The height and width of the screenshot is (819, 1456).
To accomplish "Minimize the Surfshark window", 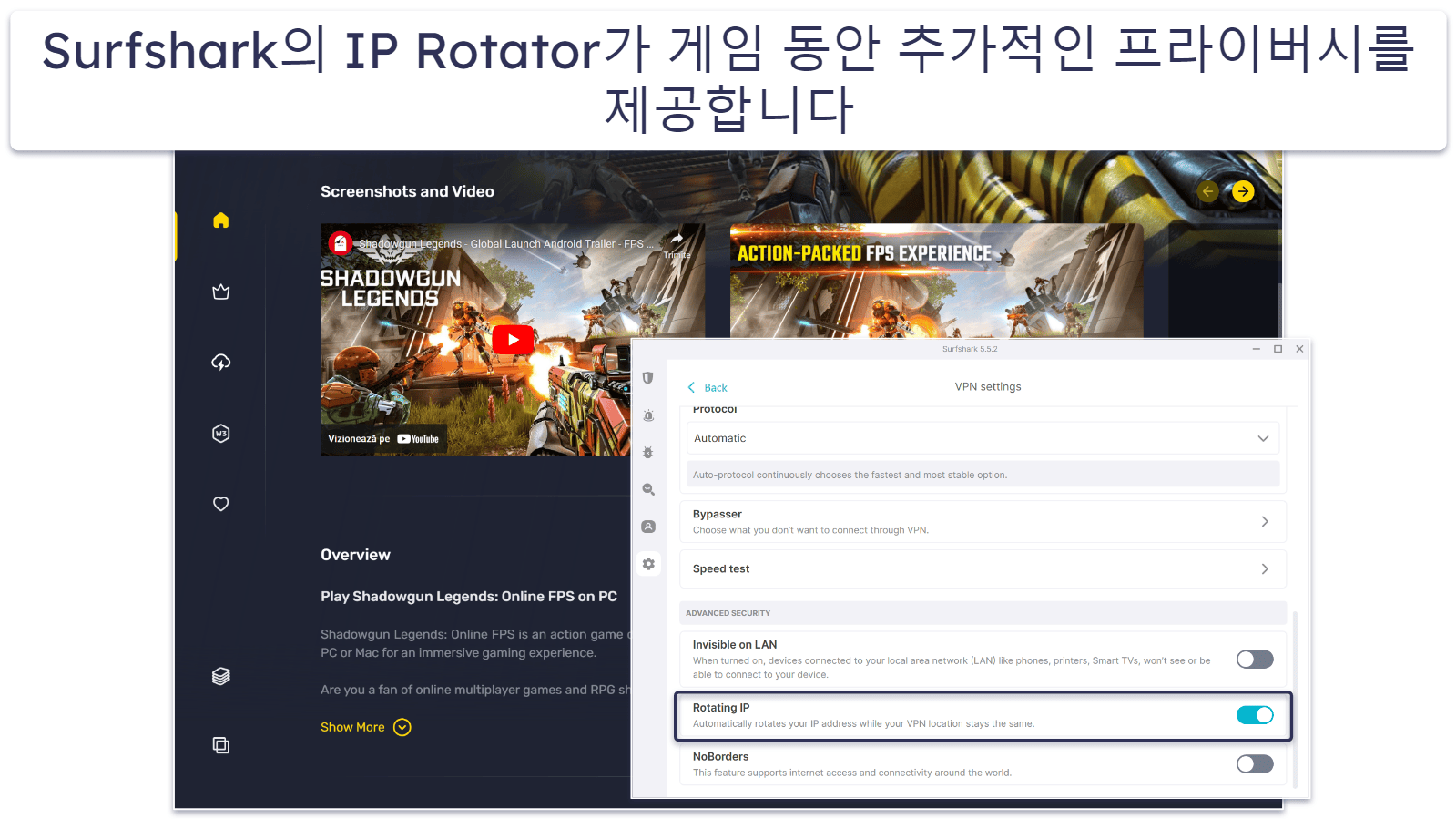I will pos(1256,349).
